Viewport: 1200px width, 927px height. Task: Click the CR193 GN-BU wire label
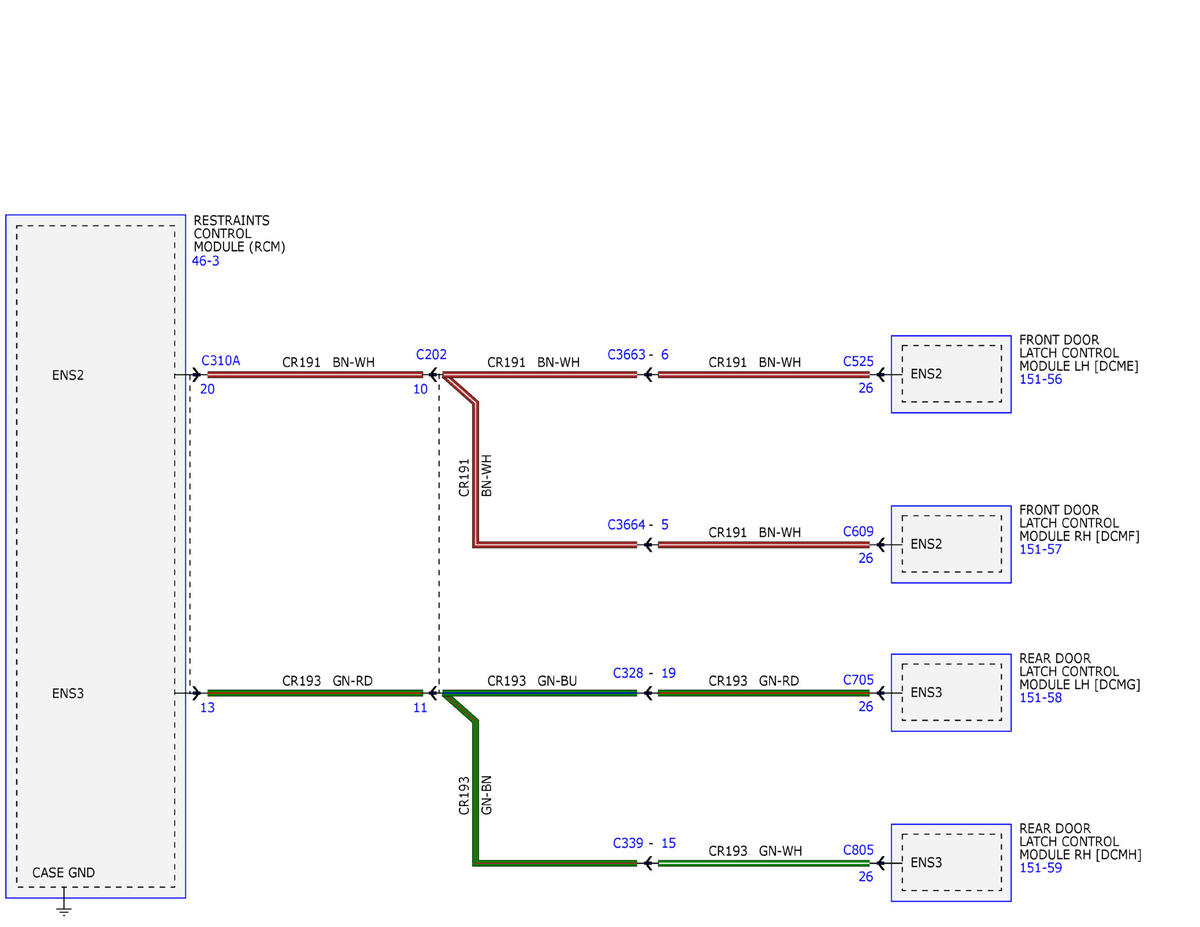(532, 681)
